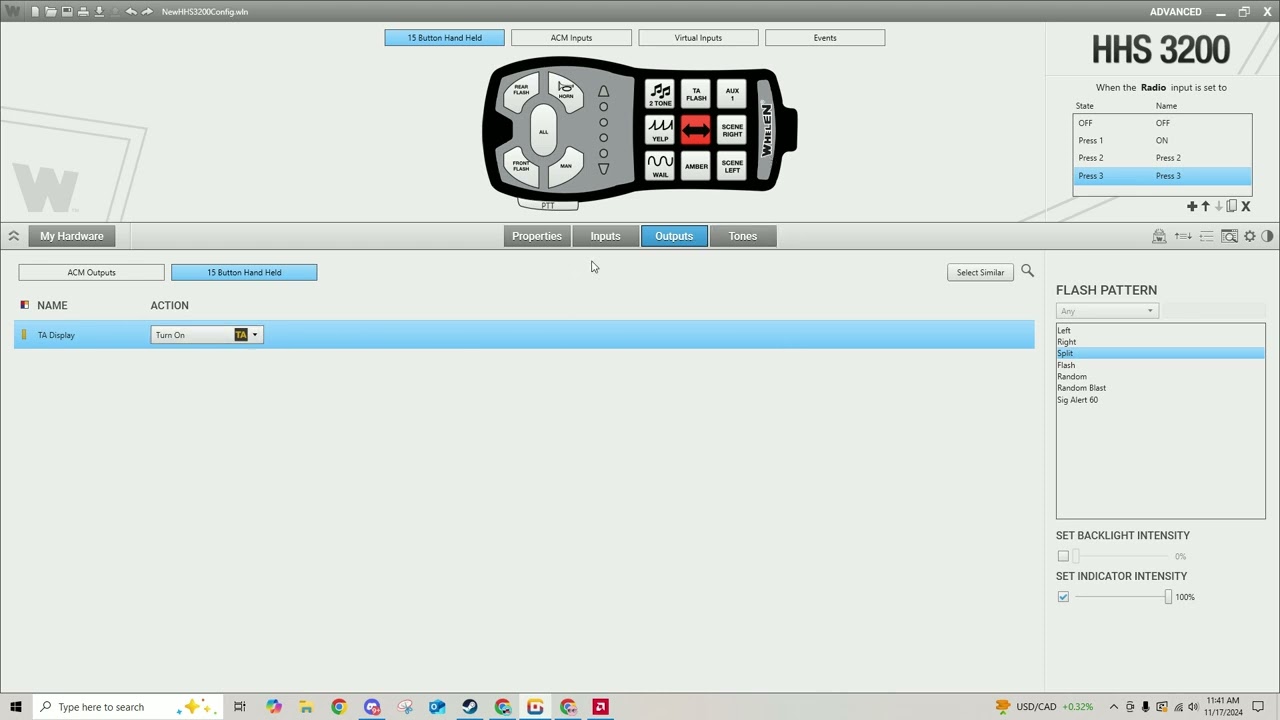Toggle the contrast half-circle icon
Viewport: 1280px width, 720px height.
pos(1267,236)
